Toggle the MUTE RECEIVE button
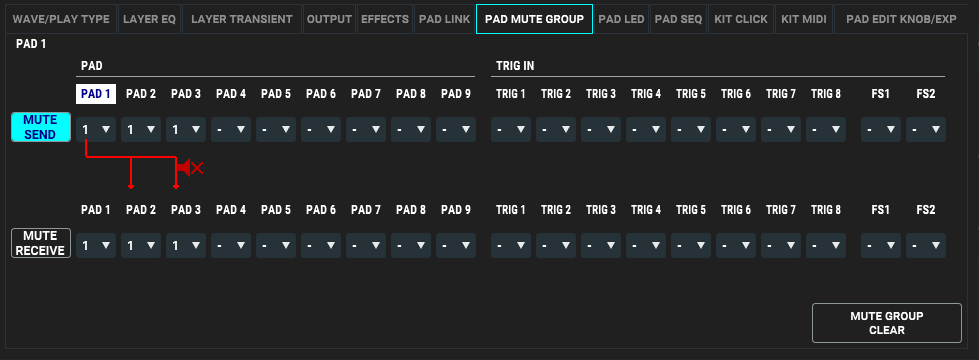The height and width of the screenshot is (360, 979). tap(41, 243)
